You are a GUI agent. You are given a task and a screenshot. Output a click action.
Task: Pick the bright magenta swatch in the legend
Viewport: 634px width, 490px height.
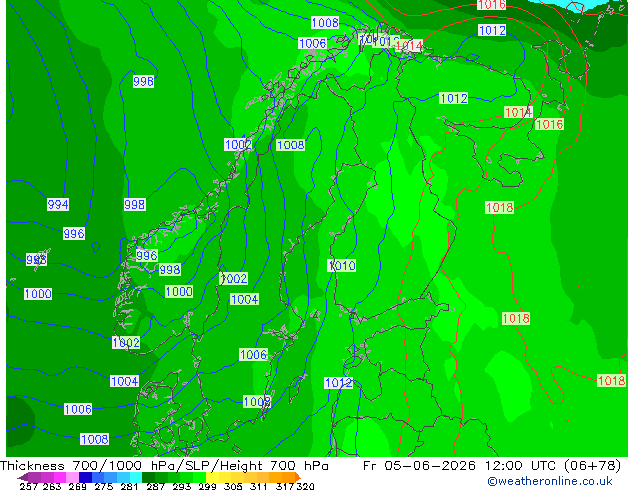point(59,477)
